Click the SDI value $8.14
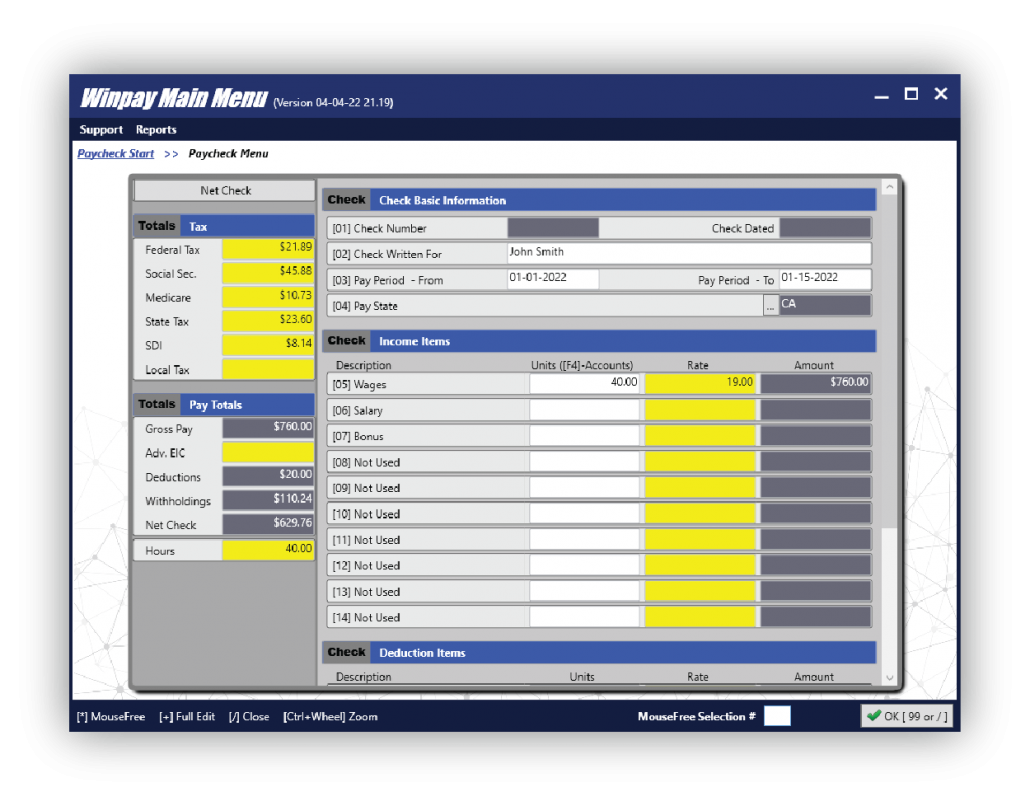This screenshot has height=806, width=1030. pos(268,344)
